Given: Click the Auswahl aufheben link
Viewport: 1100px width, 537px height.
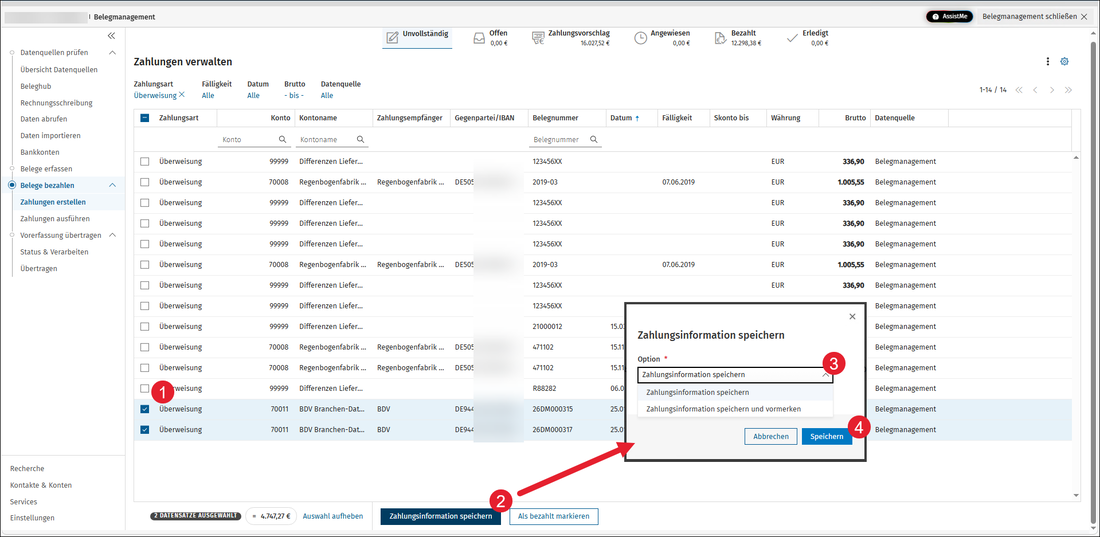Looking at the screenshot, I should click(x=333, y=516).
